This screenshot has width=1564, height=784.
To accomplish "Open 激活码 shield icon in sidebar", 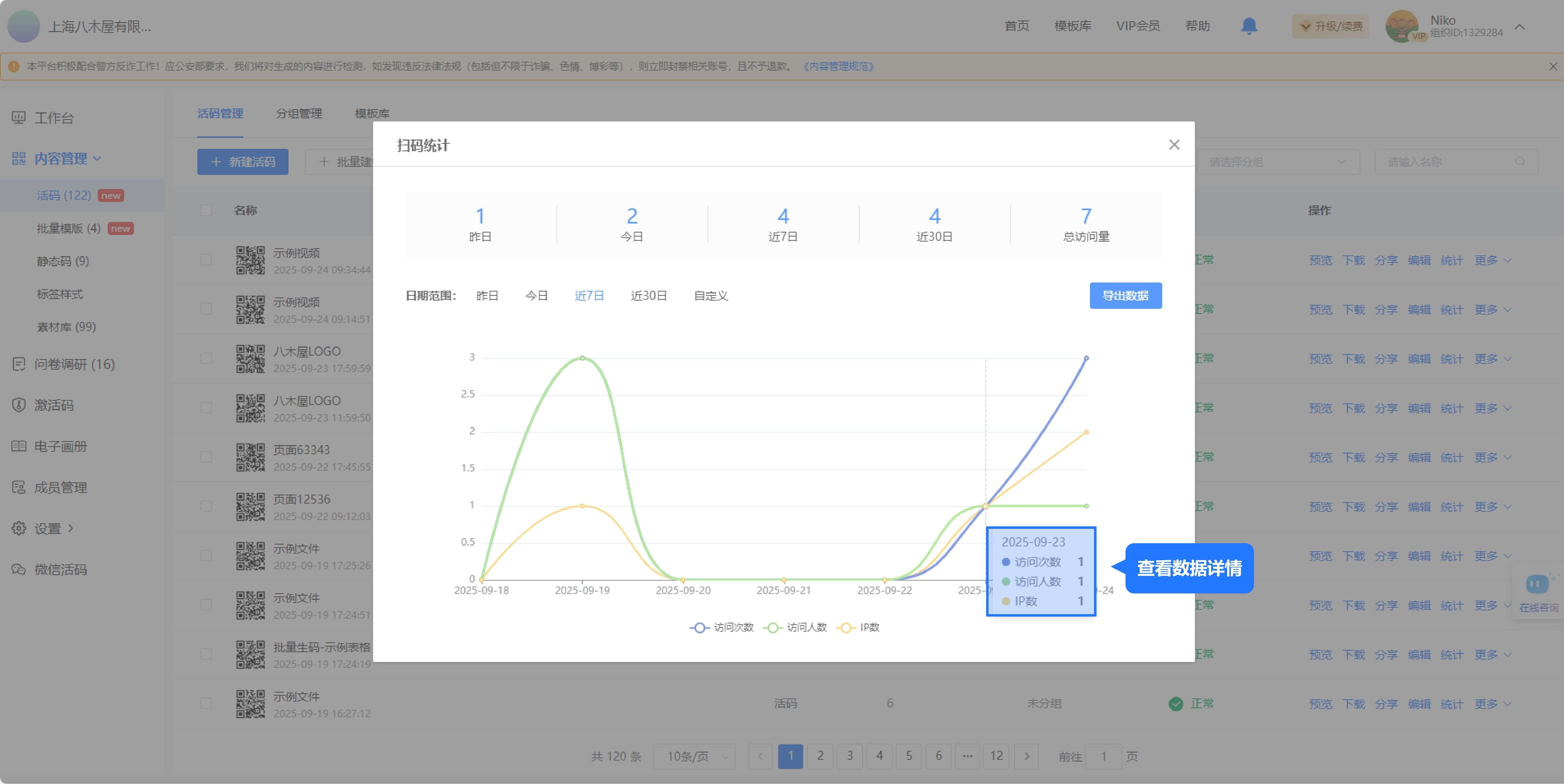I will (19, 405).
